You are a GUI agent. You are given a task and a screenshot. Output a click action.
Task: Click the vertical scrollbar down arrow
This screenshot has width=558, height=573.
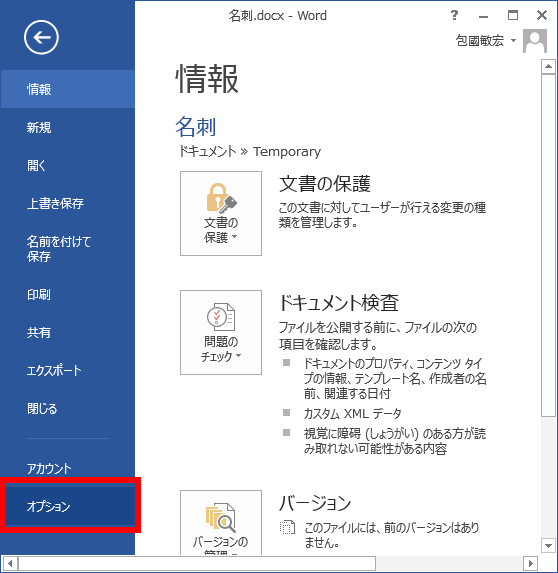pyautogui.click(x=548, y=546)
